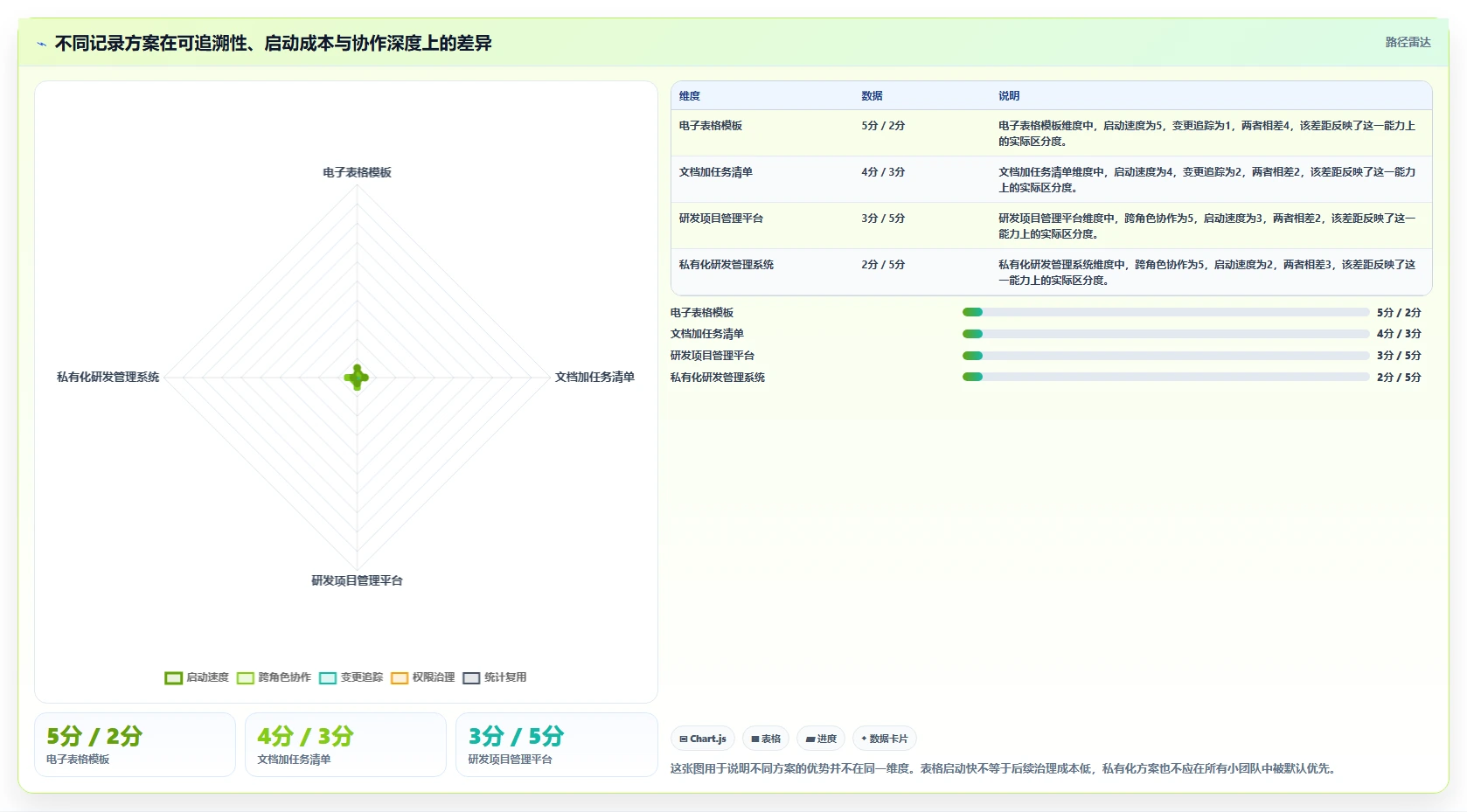This screenshot has height=812, width=1467.
Task: Click the 2分 / 5分 progress value
Action: tap(1399, 377)
